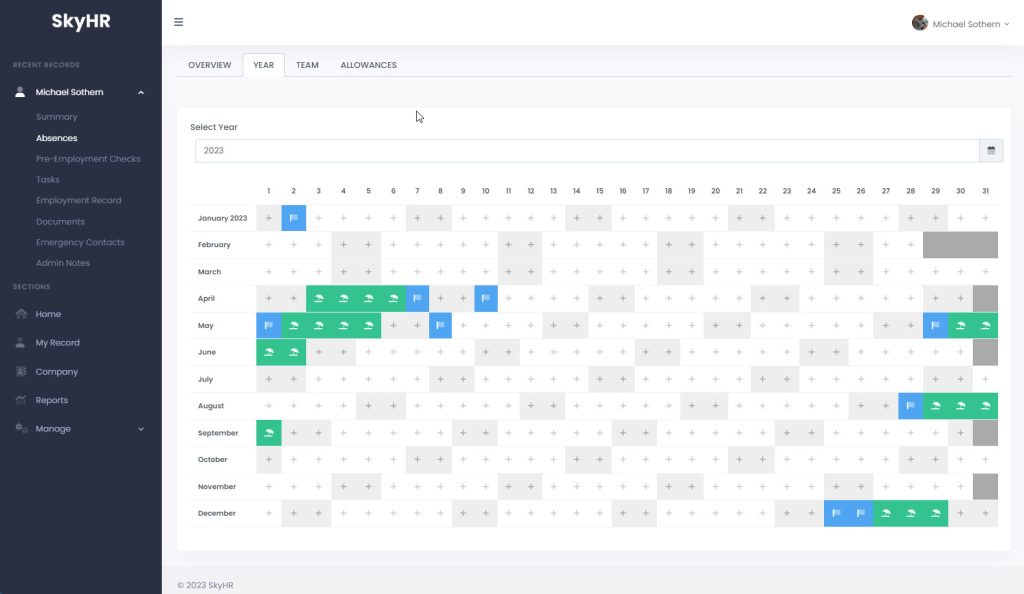Collapse the Michael Sothern record menu
1024x594 pixels.
pyautogui.click(x=141, y=93)
